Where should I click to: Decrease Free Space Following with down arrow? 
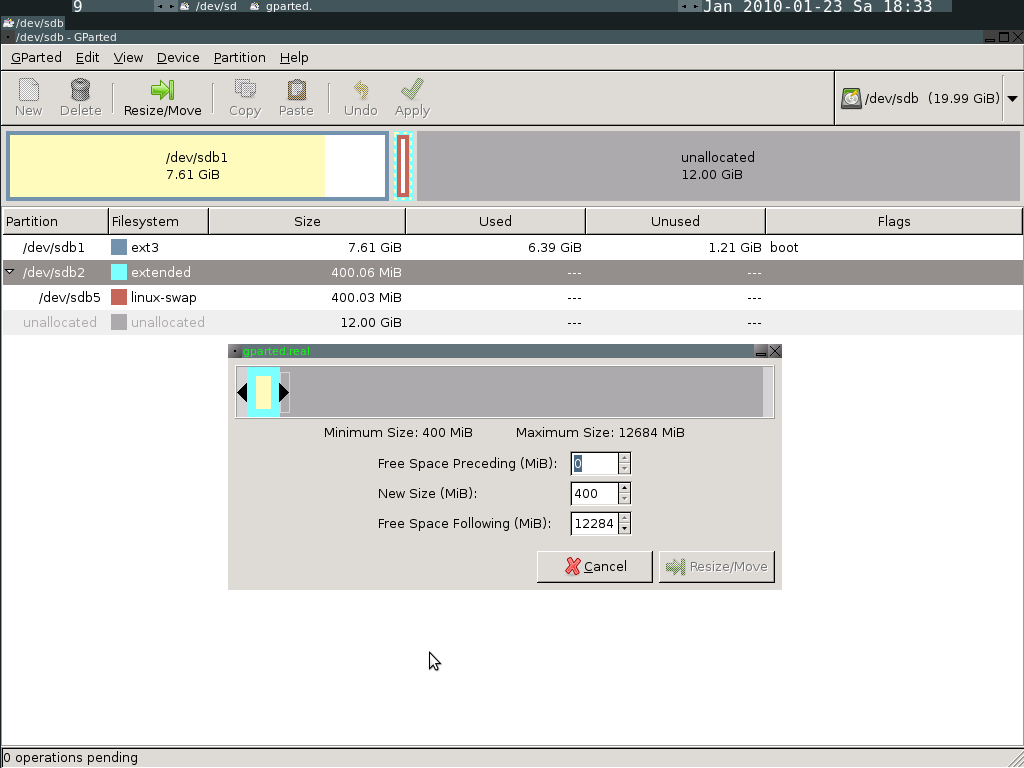pos(622,528)
